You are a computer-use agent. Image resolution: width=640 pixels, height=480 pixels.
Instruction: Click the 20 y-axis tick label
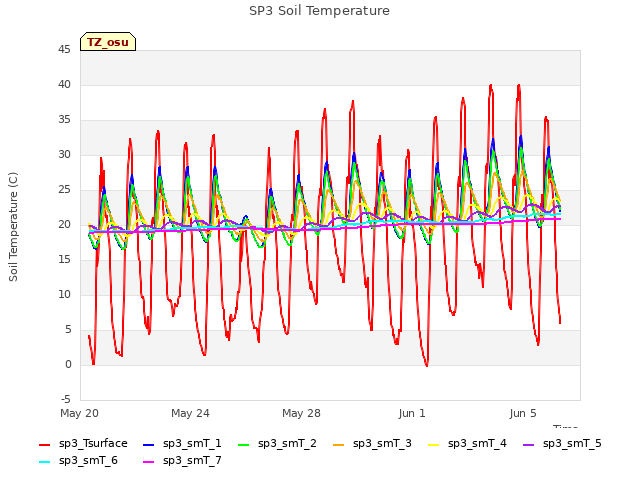(64, 224)
